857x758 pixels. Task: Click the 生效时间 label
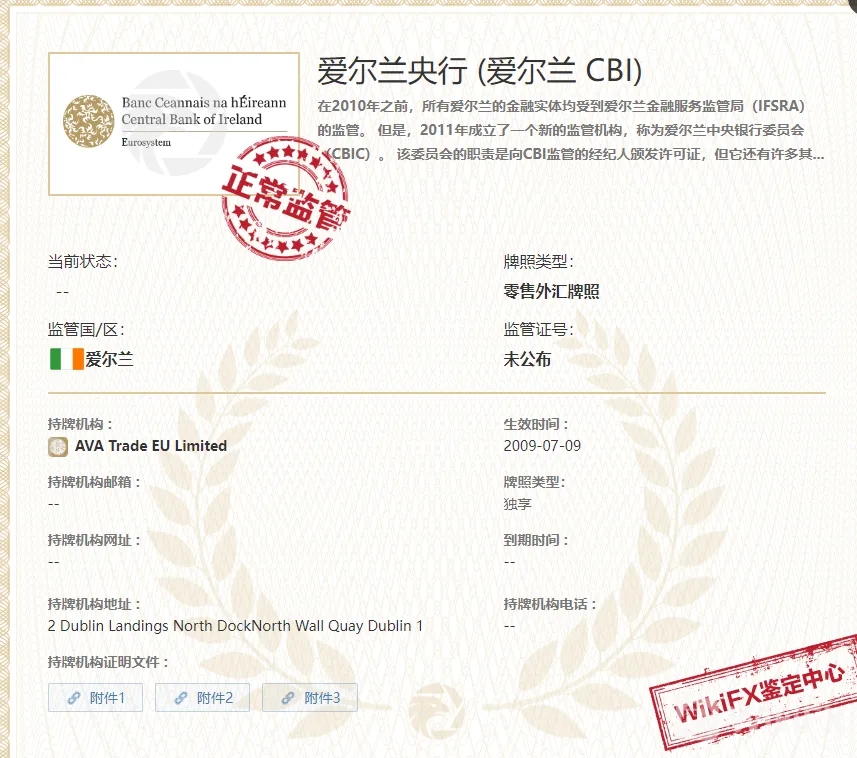[x=536, y=424]
